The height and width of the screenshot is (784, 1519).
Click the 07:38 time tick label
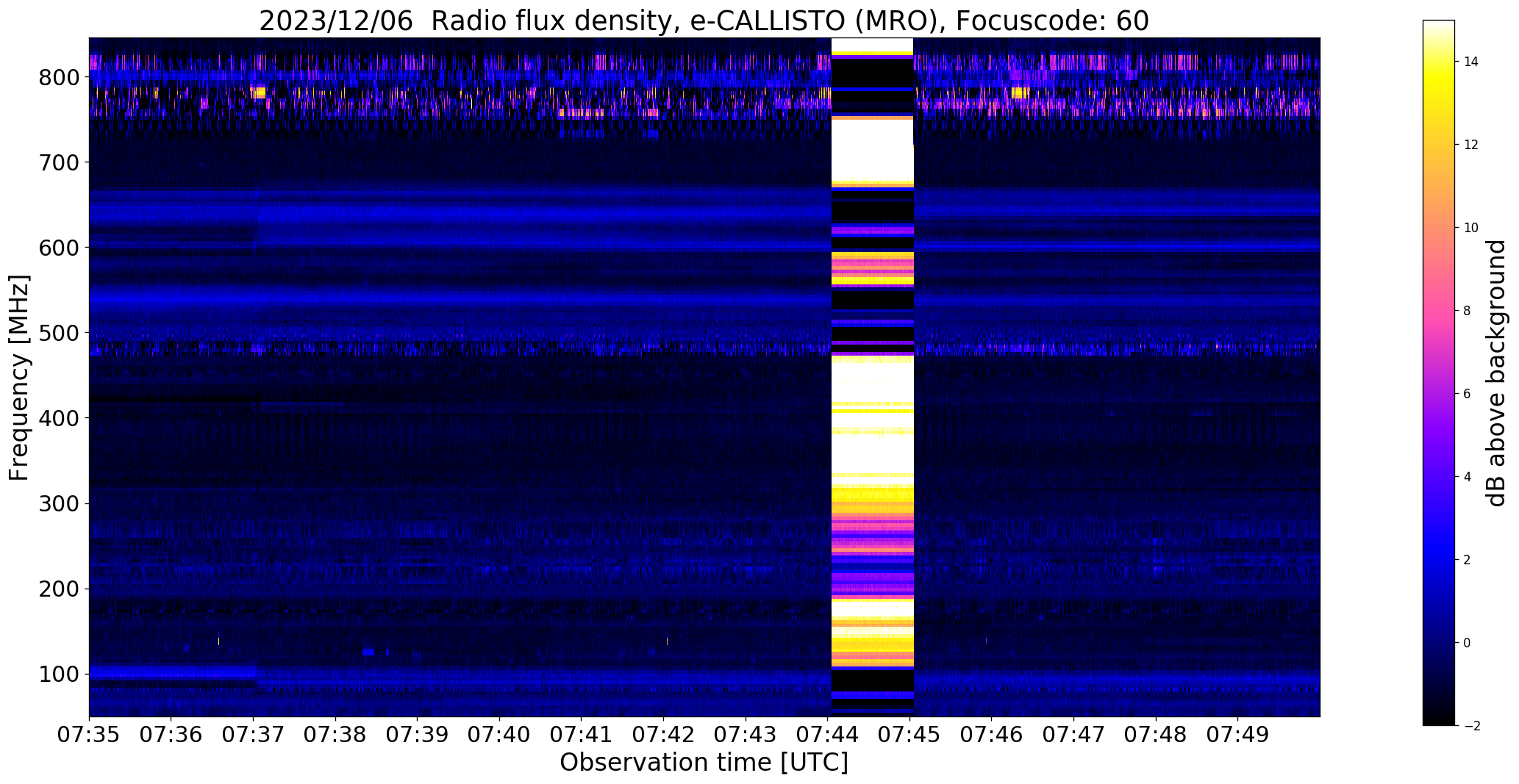coord(335,736)
